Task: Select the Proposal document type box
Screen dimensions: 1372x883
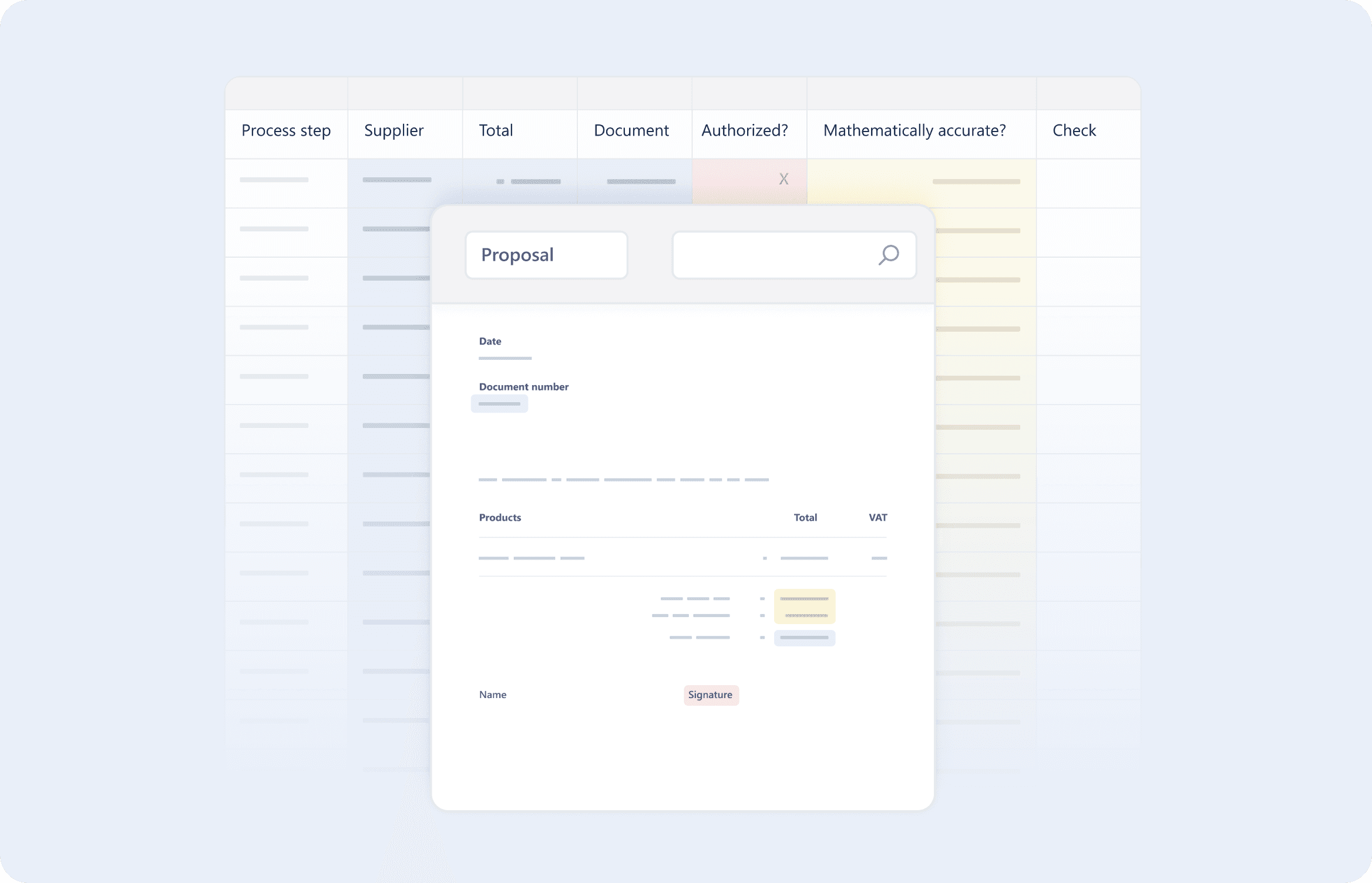Action: tap(546, 255)
